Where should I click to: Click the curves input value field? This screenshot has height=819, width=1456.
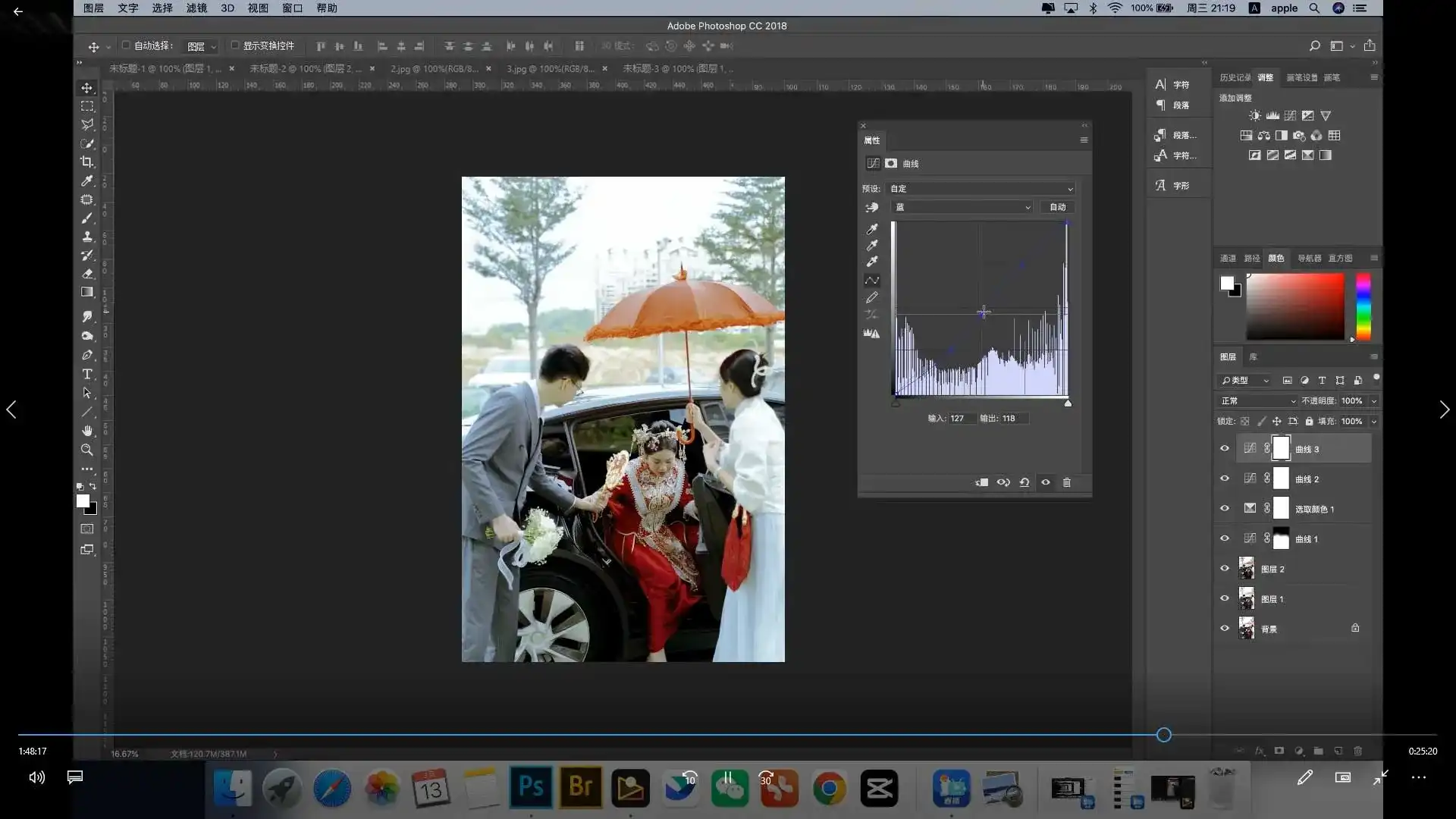(x=962, y=418)
